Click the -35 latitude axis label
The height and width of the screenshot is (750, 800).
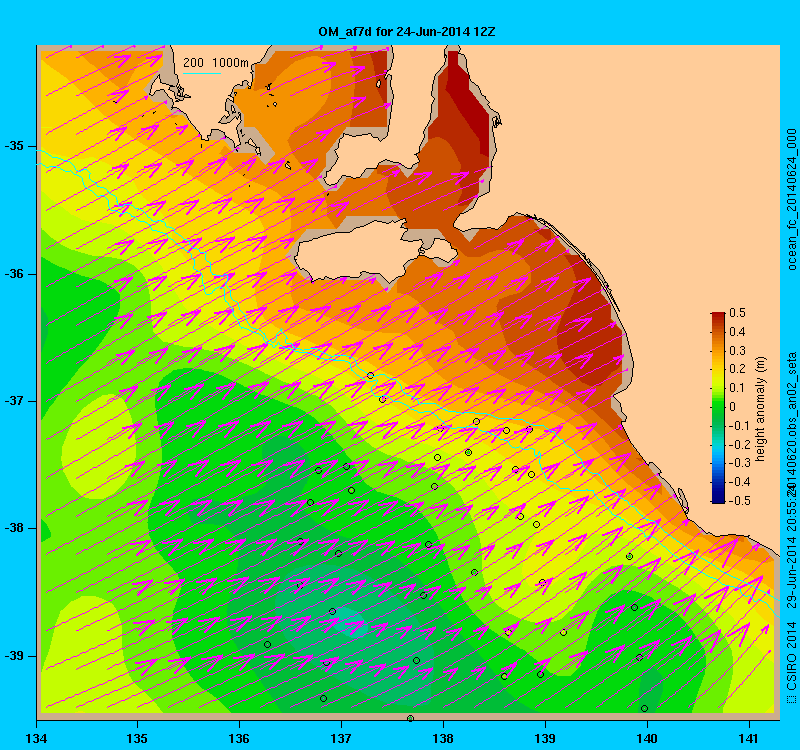point(14,146)
